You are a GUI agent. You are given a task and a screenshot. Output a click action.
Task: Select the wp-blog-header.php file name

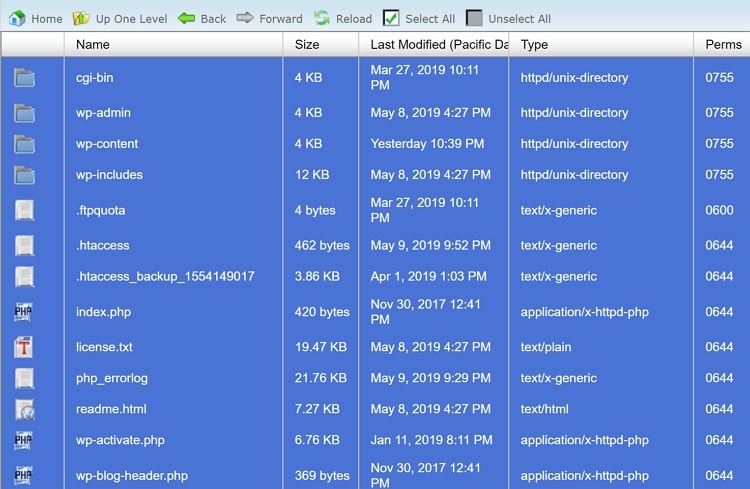coord(132,476)
